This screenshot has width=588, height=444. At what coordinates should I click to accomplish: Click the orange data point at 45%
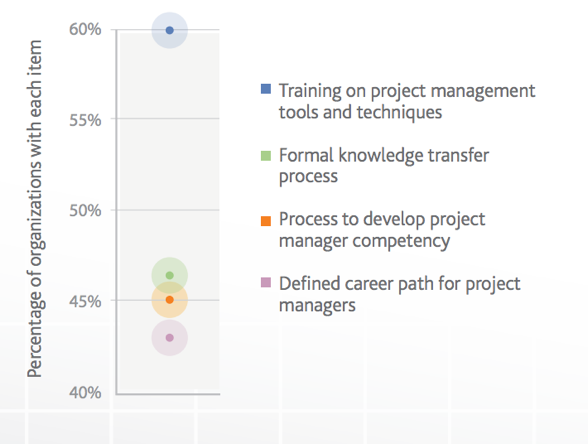170,300
